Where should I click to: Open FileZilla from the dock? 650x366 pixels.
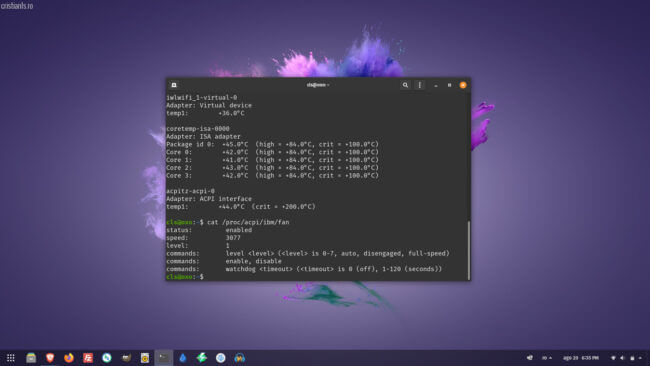88,358
